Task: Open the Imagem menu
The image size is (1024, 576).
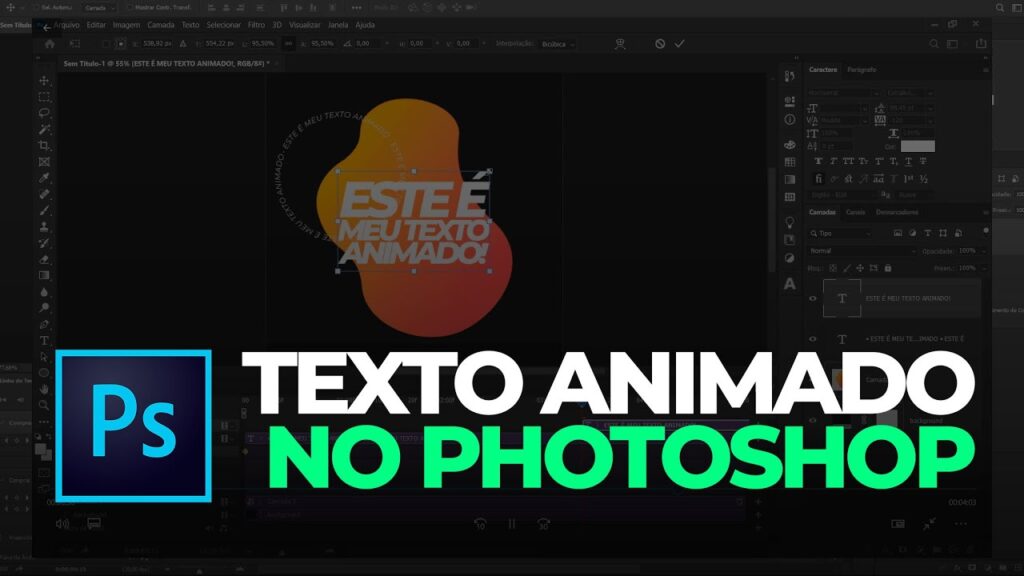Action: (x=127, y=25)
